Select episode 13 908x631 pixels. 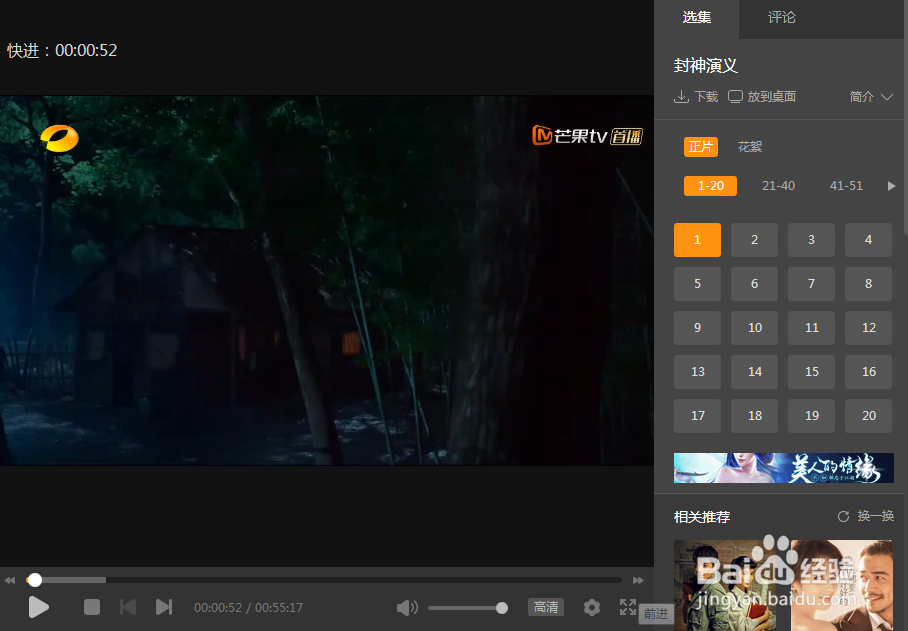[697, 372]
